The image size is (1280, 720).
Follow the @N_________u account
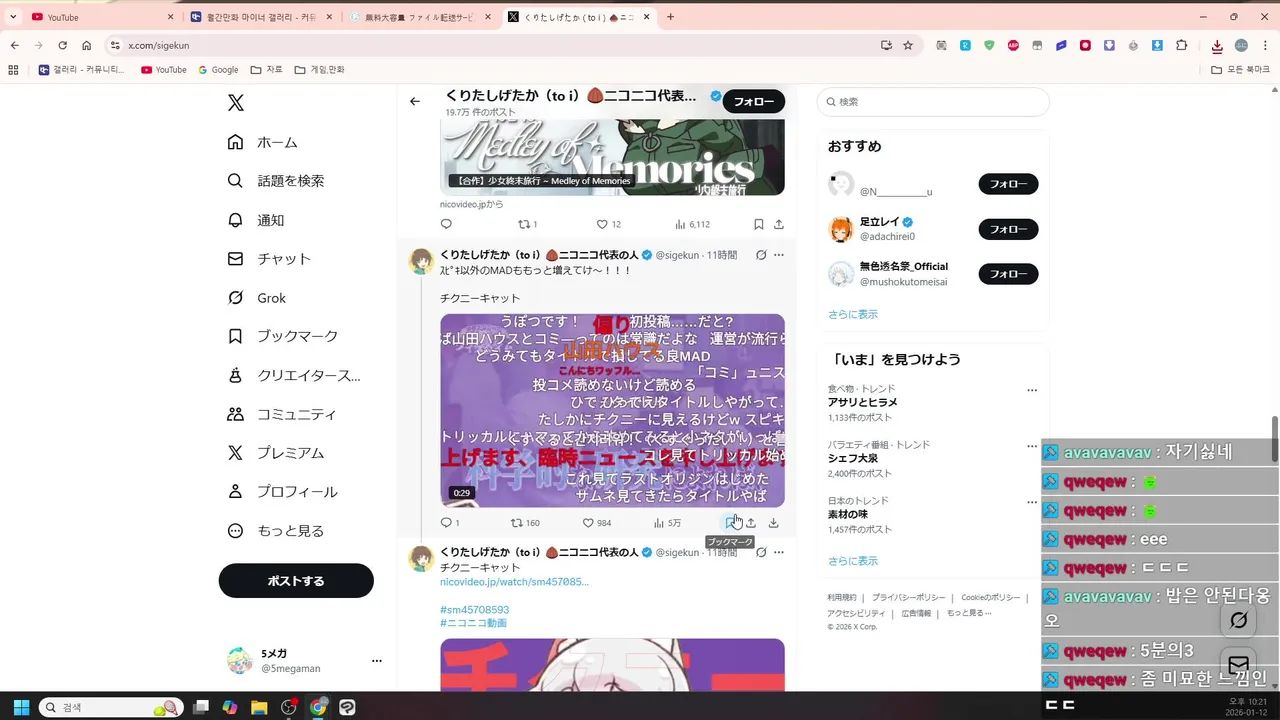tap(1008, 184)
